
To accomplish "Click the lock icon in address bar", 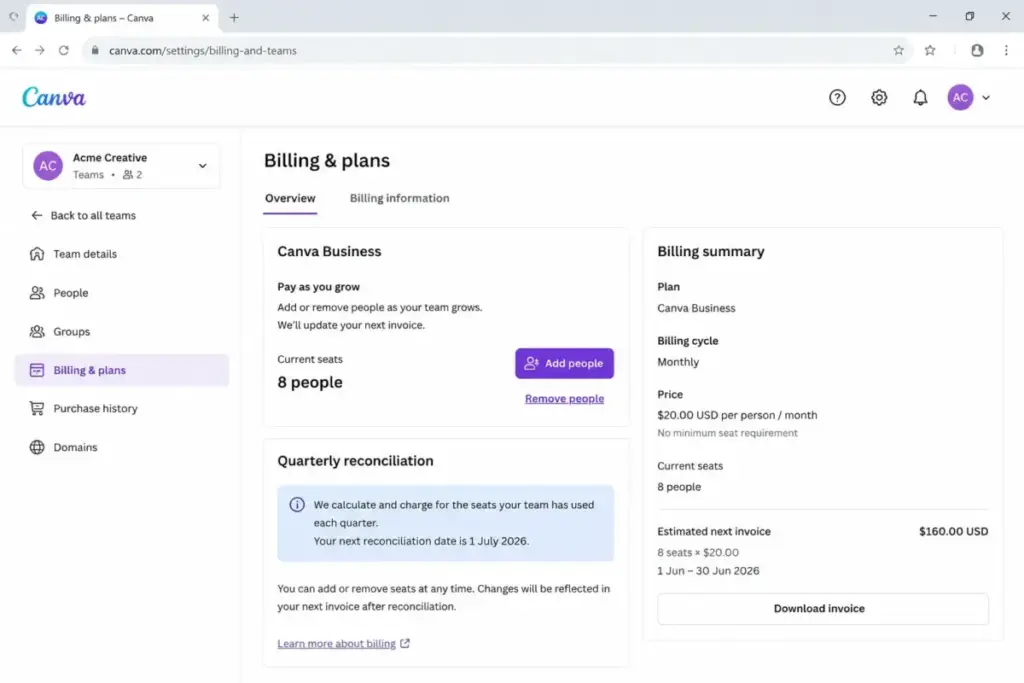I will pyautogui.click(x=95, y=50).
